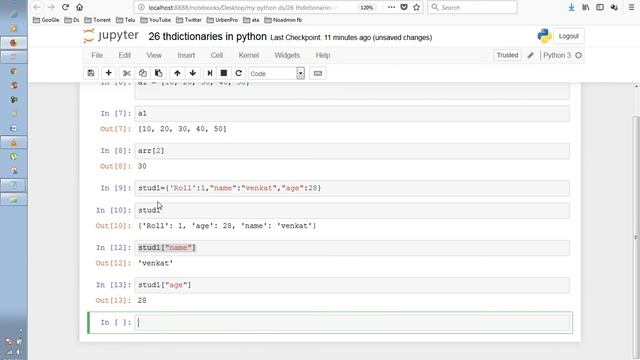Image resolution: width=640 pixels, height=360 pixels.
Task: Show site information icon in address bar
Action: click(x=141, y=7)
